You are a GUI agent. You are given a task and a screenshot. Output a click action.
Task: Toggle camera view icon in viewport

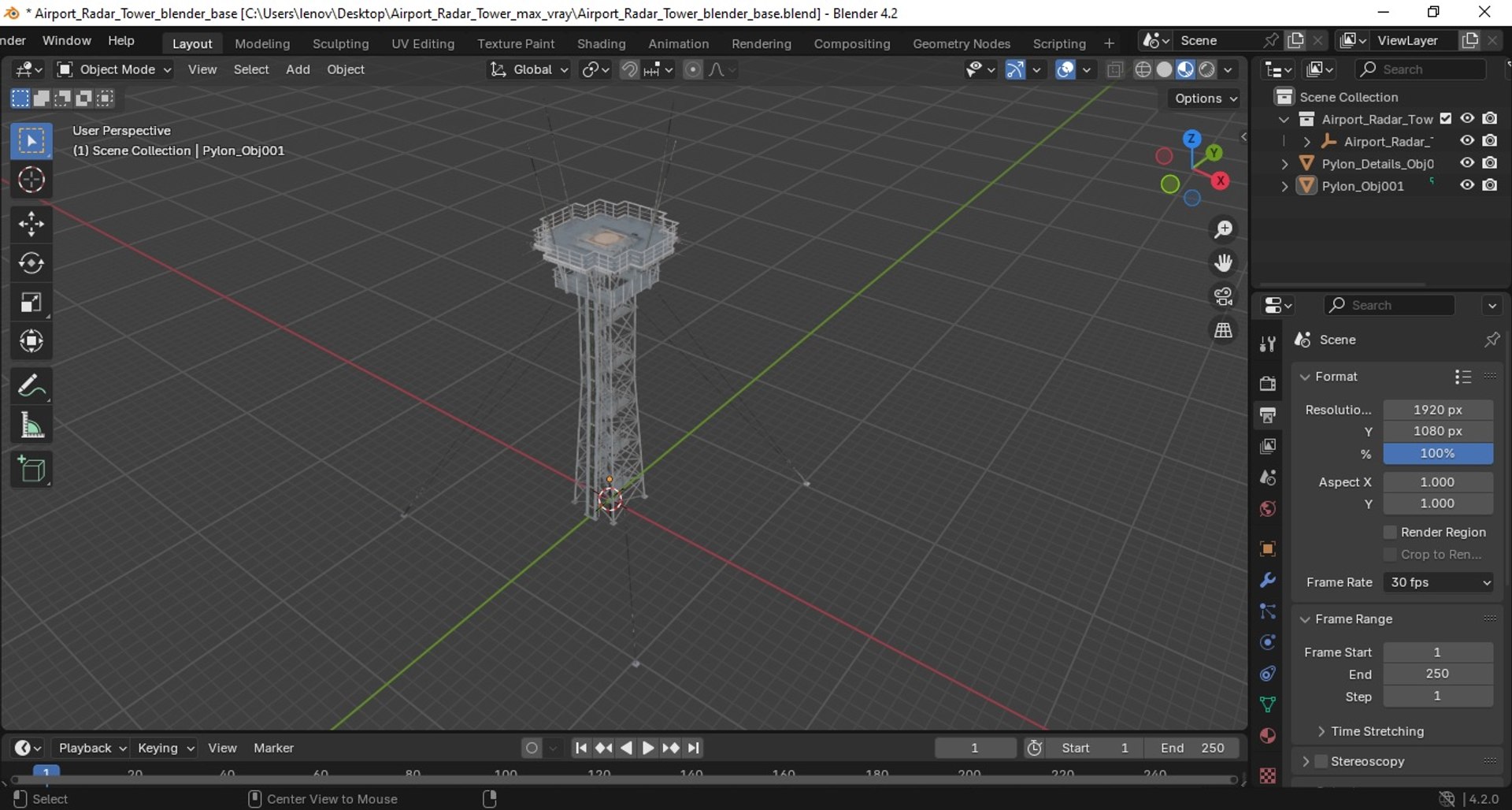click(x=1223, y=296)
